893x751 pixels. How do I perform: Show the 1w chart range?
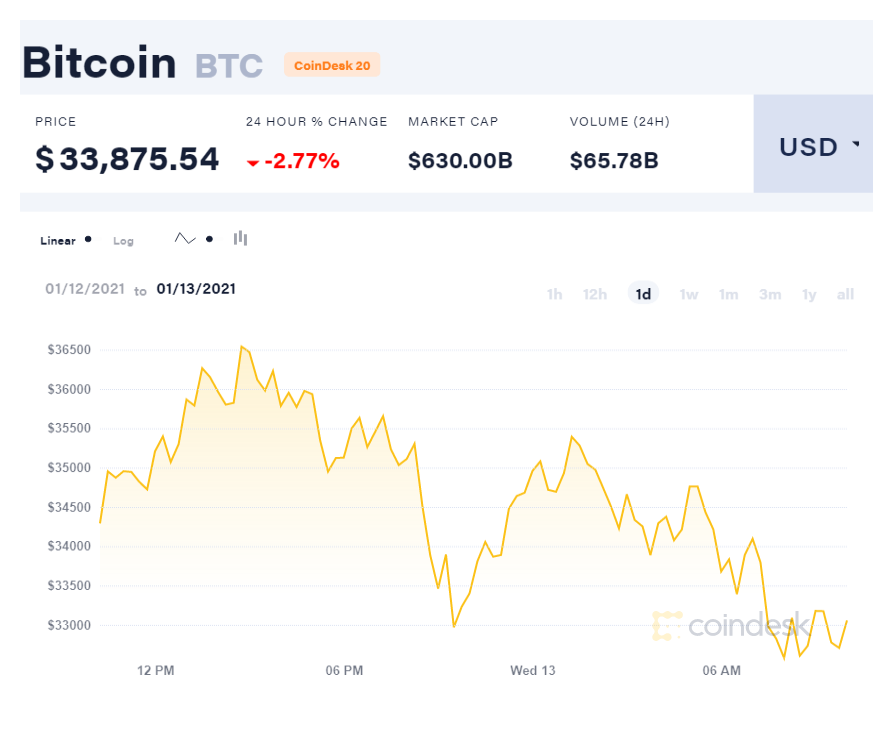click(689, 294)
